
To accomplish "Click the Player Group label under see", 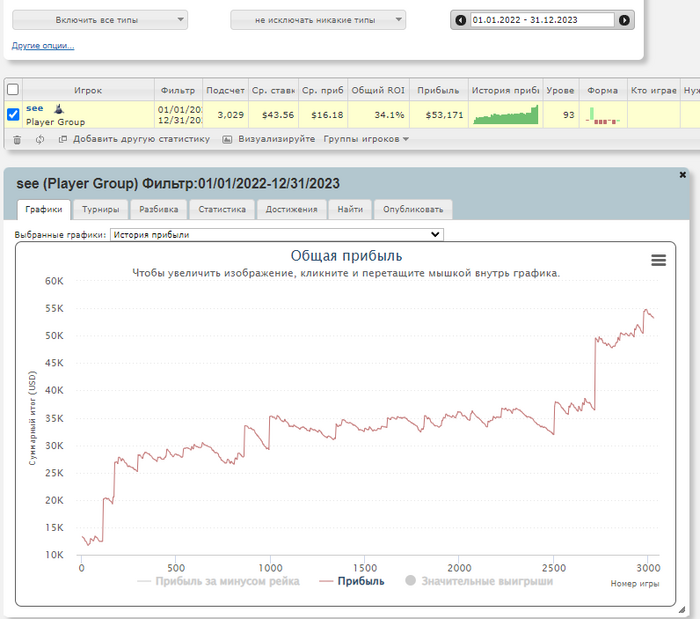I will coord(55,122).
